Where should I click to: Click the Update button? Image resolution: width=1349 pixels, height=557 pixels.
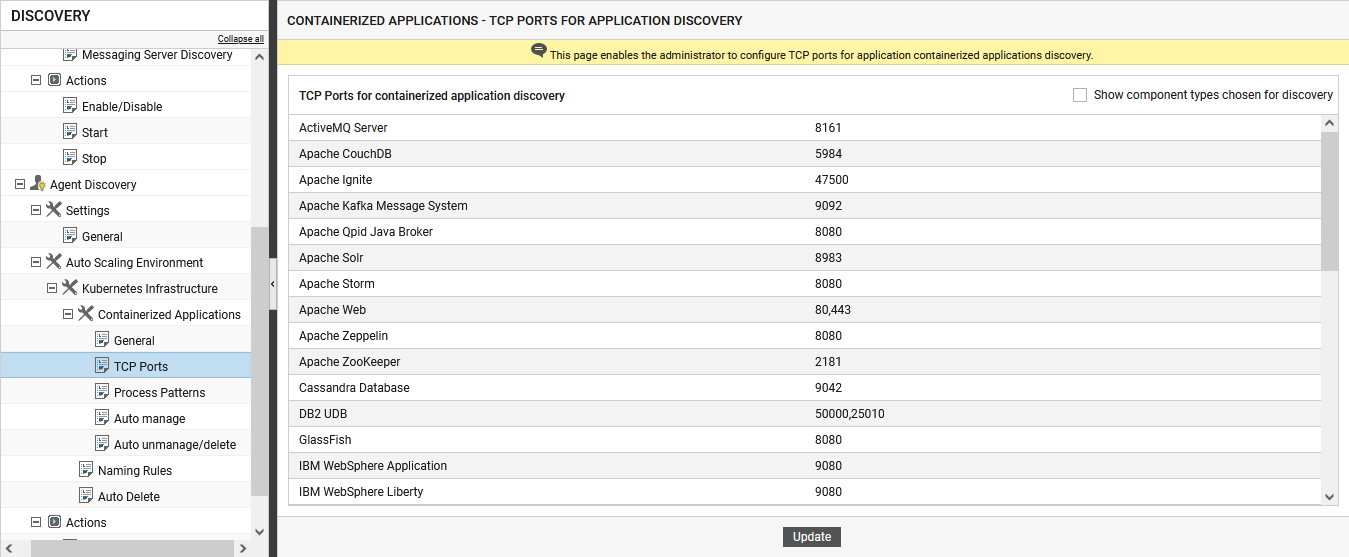pos(812,537)
